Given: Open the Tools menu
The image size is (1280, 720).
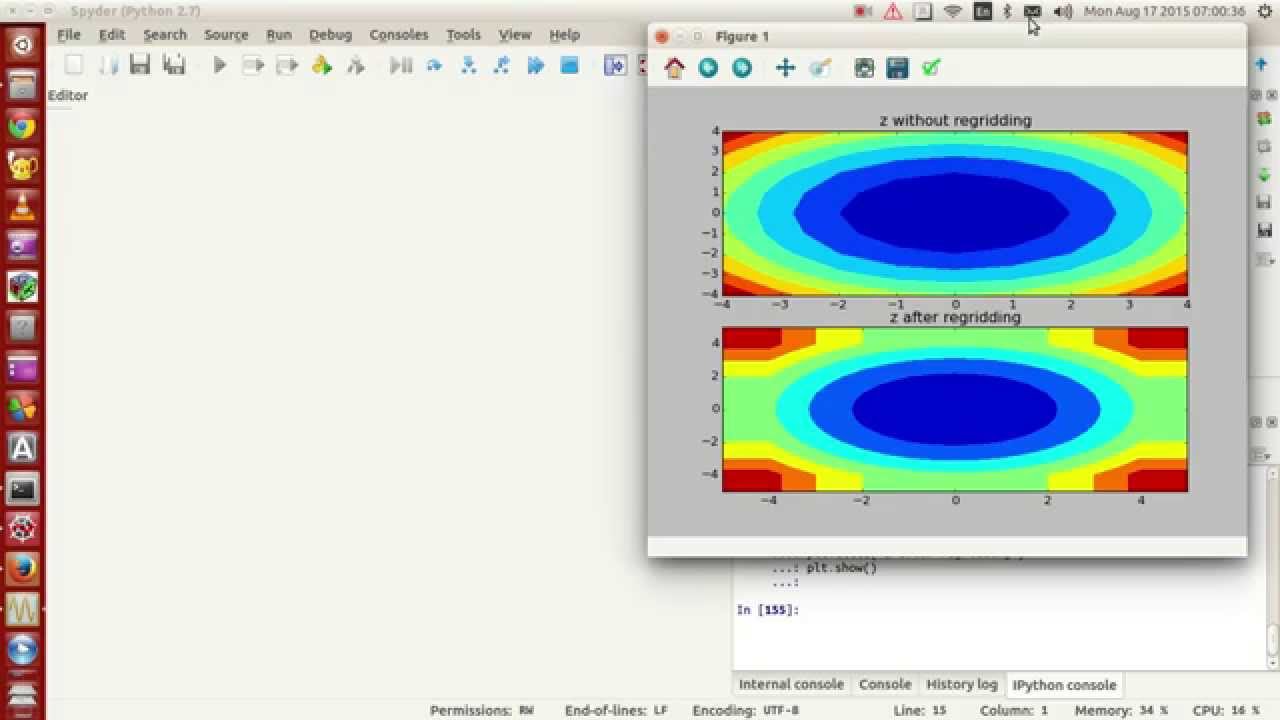Looking at the screenshot, I should 463,34.
